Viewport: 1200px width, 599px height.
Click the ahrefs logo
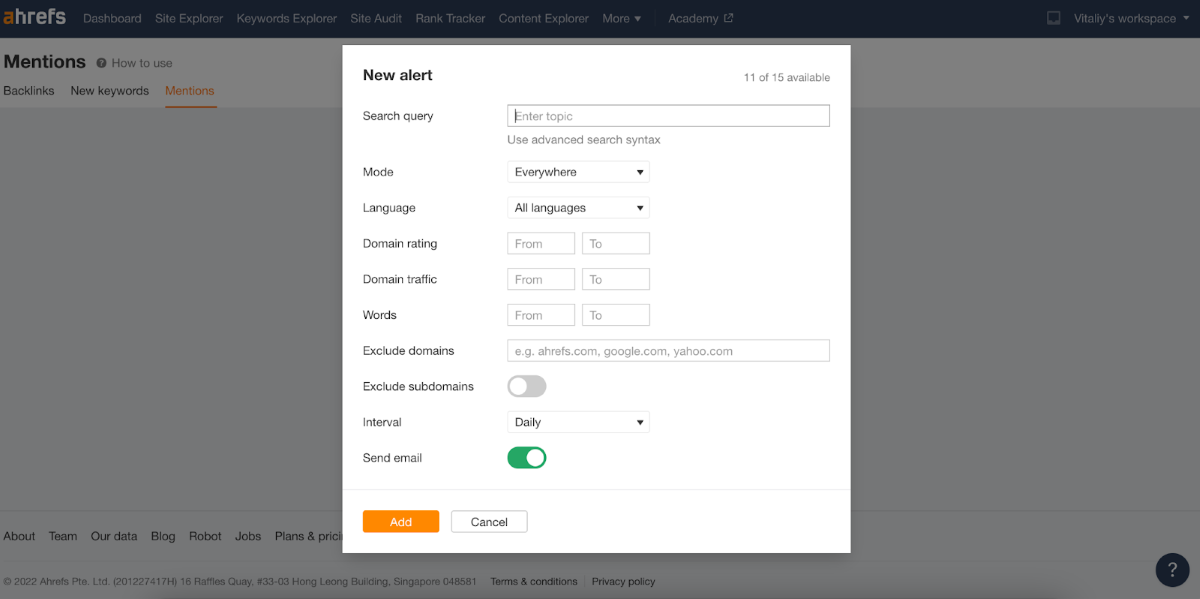pos(34,17)
